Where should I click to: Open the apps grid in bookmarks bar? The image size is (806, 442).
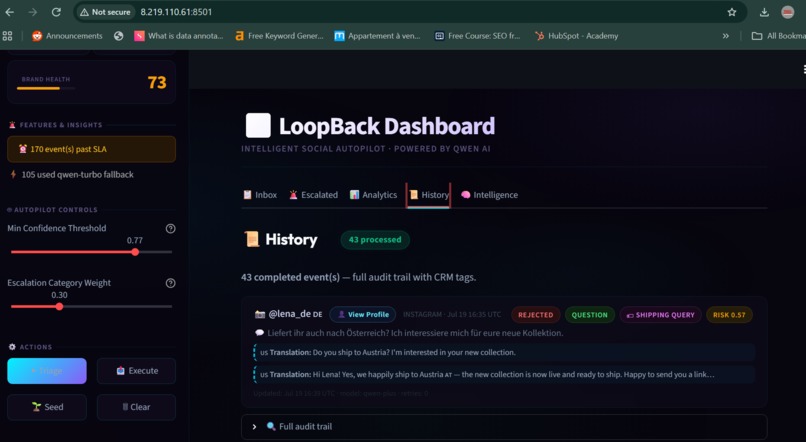(x=7, y=36)
